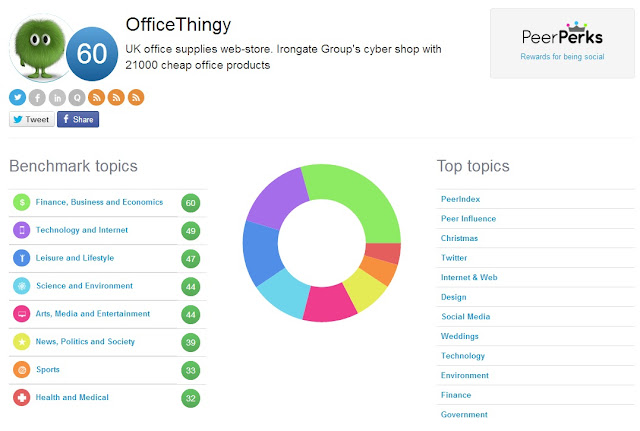This screenshot has height=431, width=640.
Task: Click the pink screen Arts Media icon
Action: pos(22,314)
